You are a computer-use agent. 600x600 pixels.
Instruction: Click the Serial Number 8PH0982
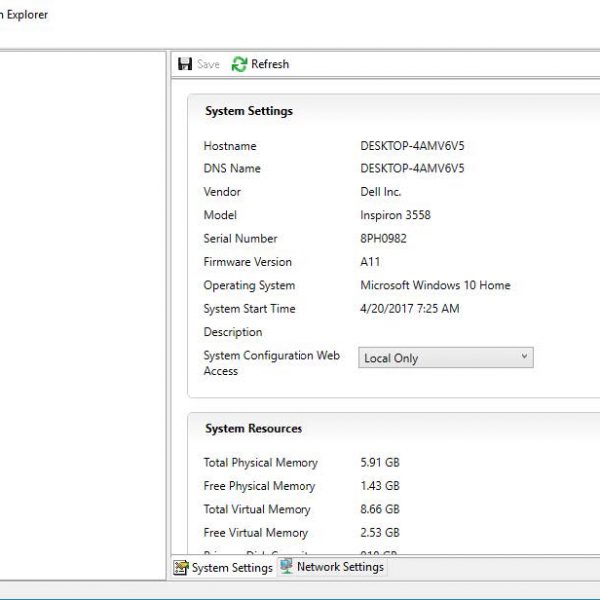[383, 239]
